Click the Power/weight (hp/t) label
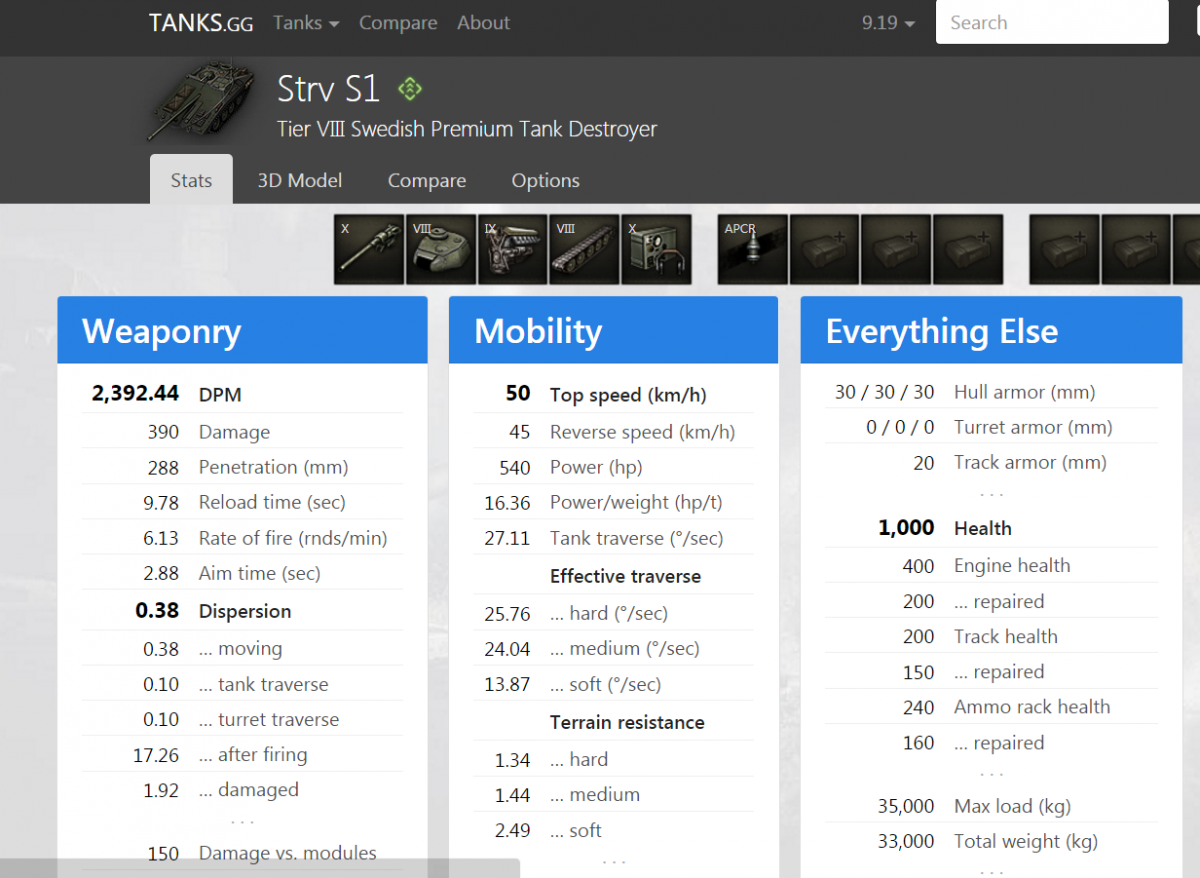The image size is (1200, 878). [x=636, y=503]
